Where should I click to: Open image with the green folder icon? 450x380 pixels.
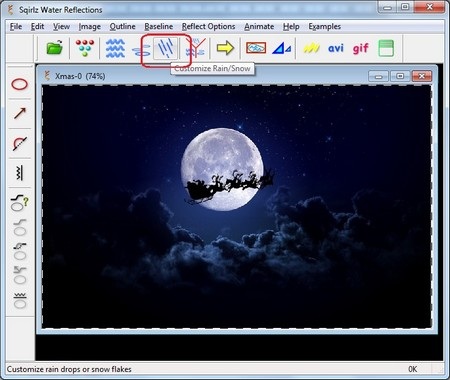point(55,48)
